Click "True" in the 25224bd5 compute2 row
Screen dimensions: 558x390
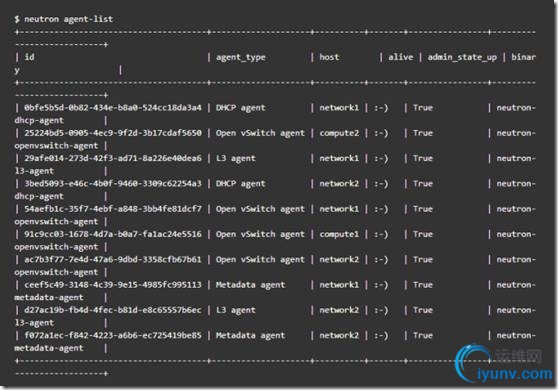pos(423,133)
